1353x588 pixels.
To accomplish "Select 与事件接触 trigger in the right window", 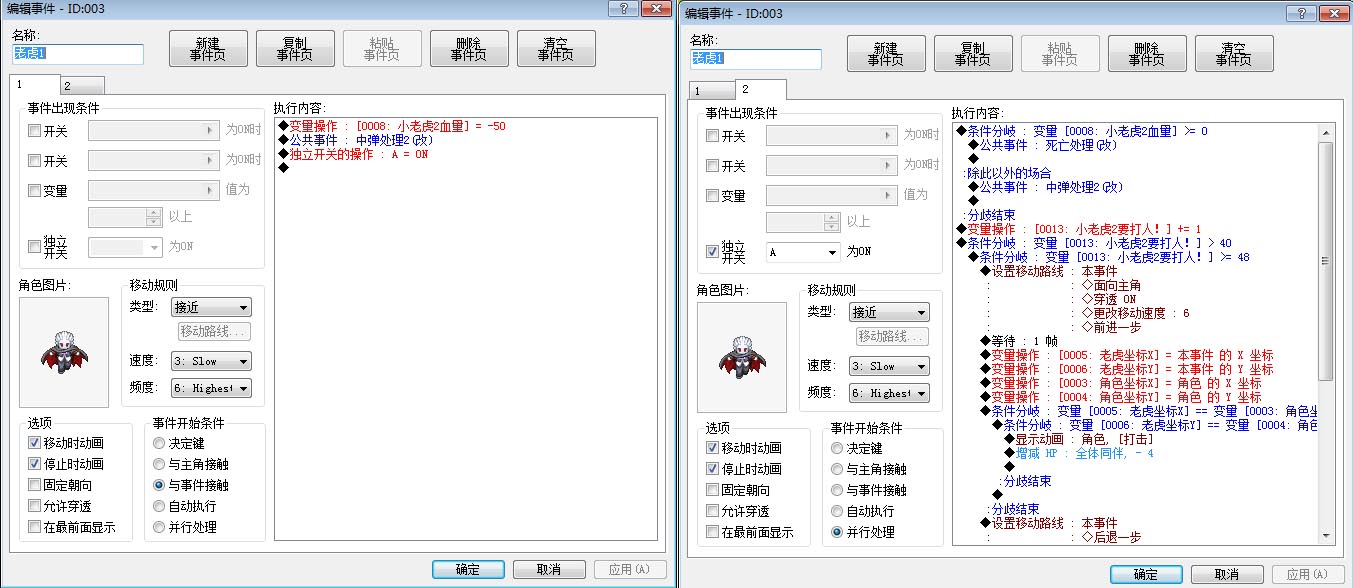I will coord(837,490).
